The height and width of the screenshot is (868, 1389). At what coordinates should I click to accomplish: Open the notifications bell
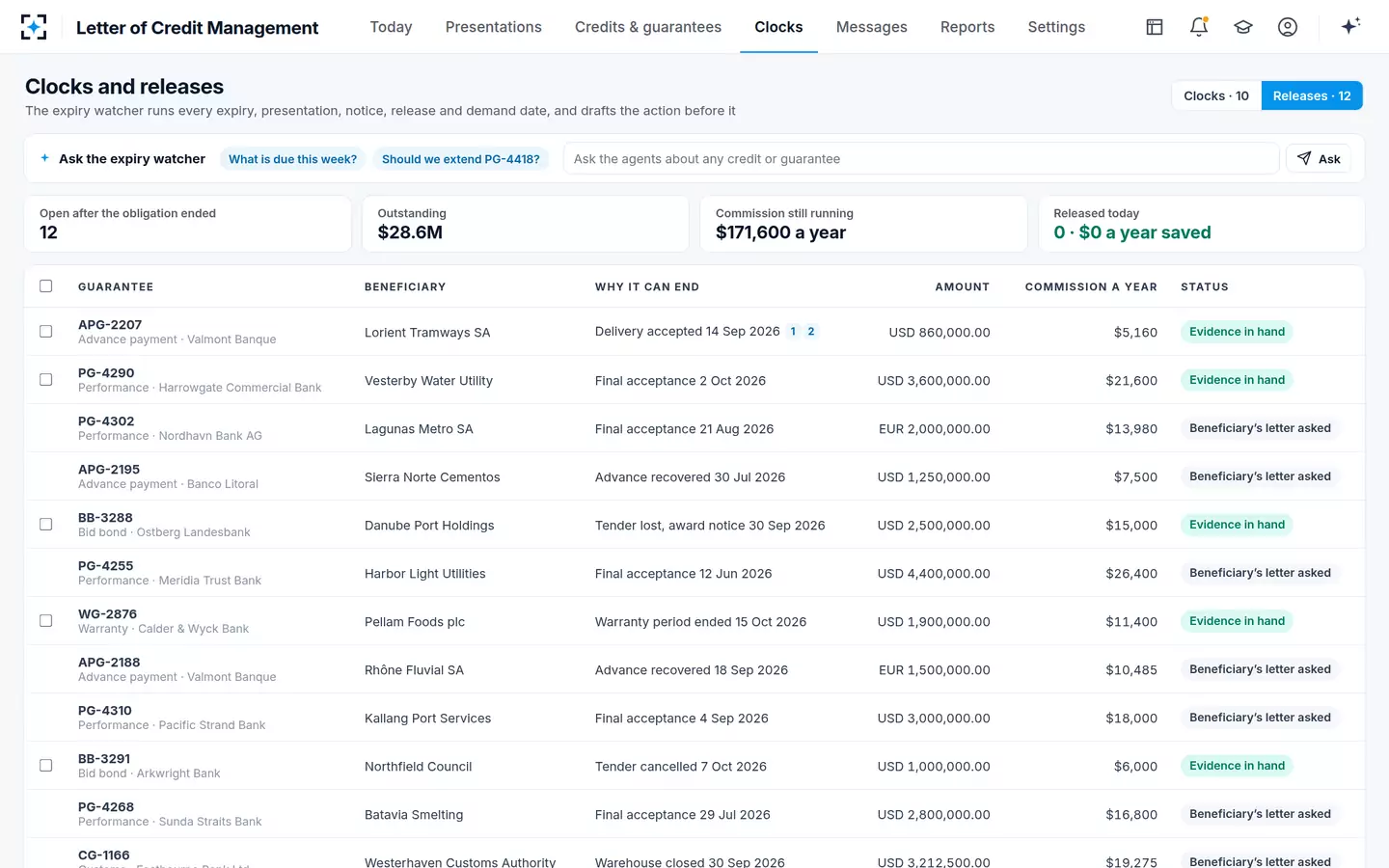coord(1199,27)
